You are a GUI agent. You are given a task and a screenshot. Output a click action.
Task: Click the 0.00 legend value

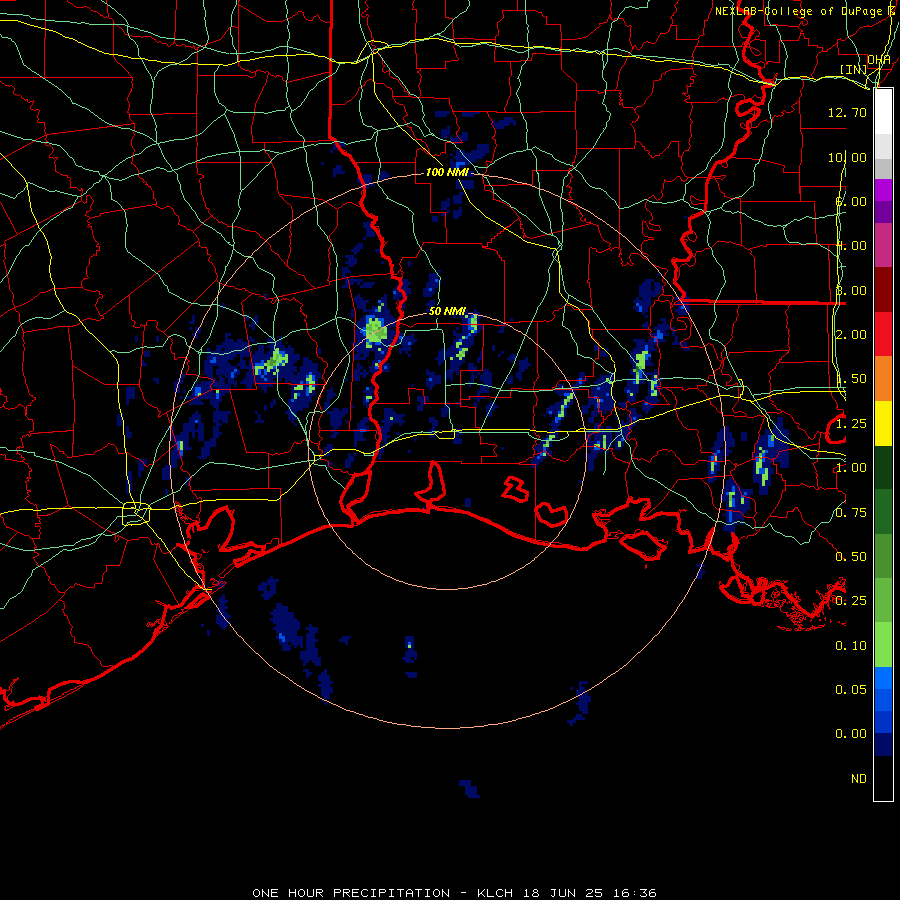tap(851, 734)
